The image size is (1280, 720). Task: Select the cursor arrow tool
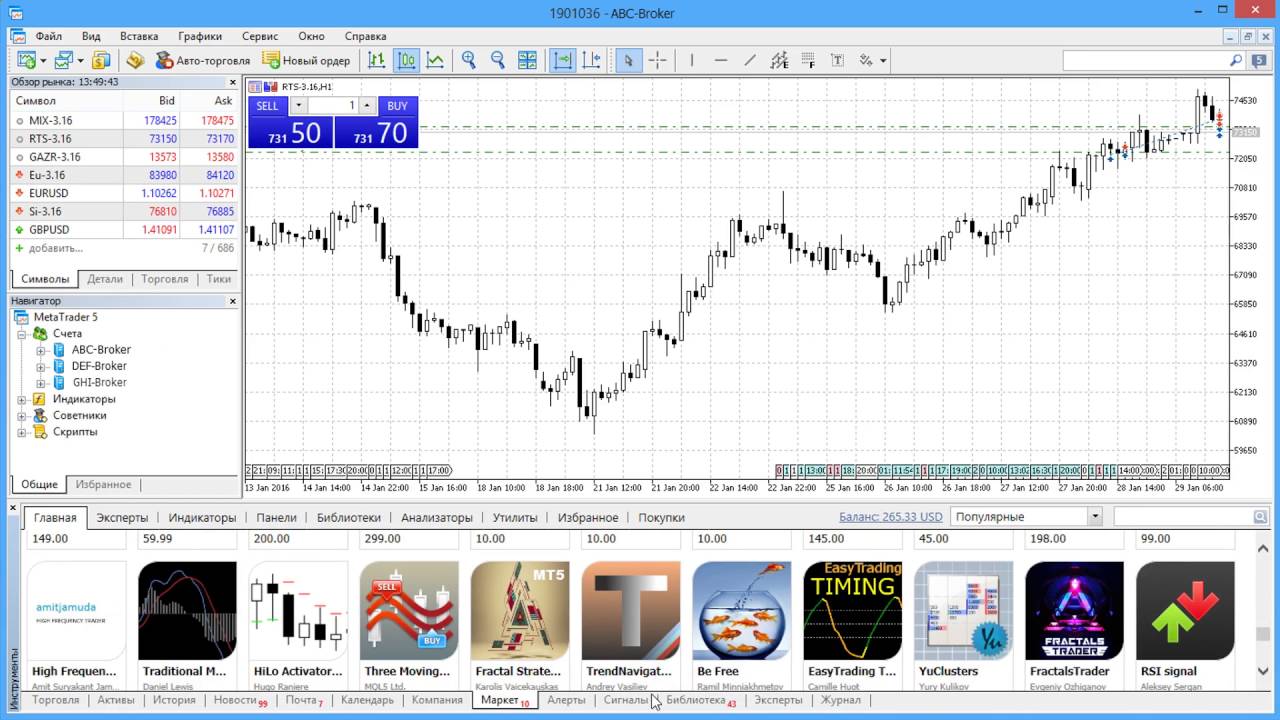pos(628,60)
